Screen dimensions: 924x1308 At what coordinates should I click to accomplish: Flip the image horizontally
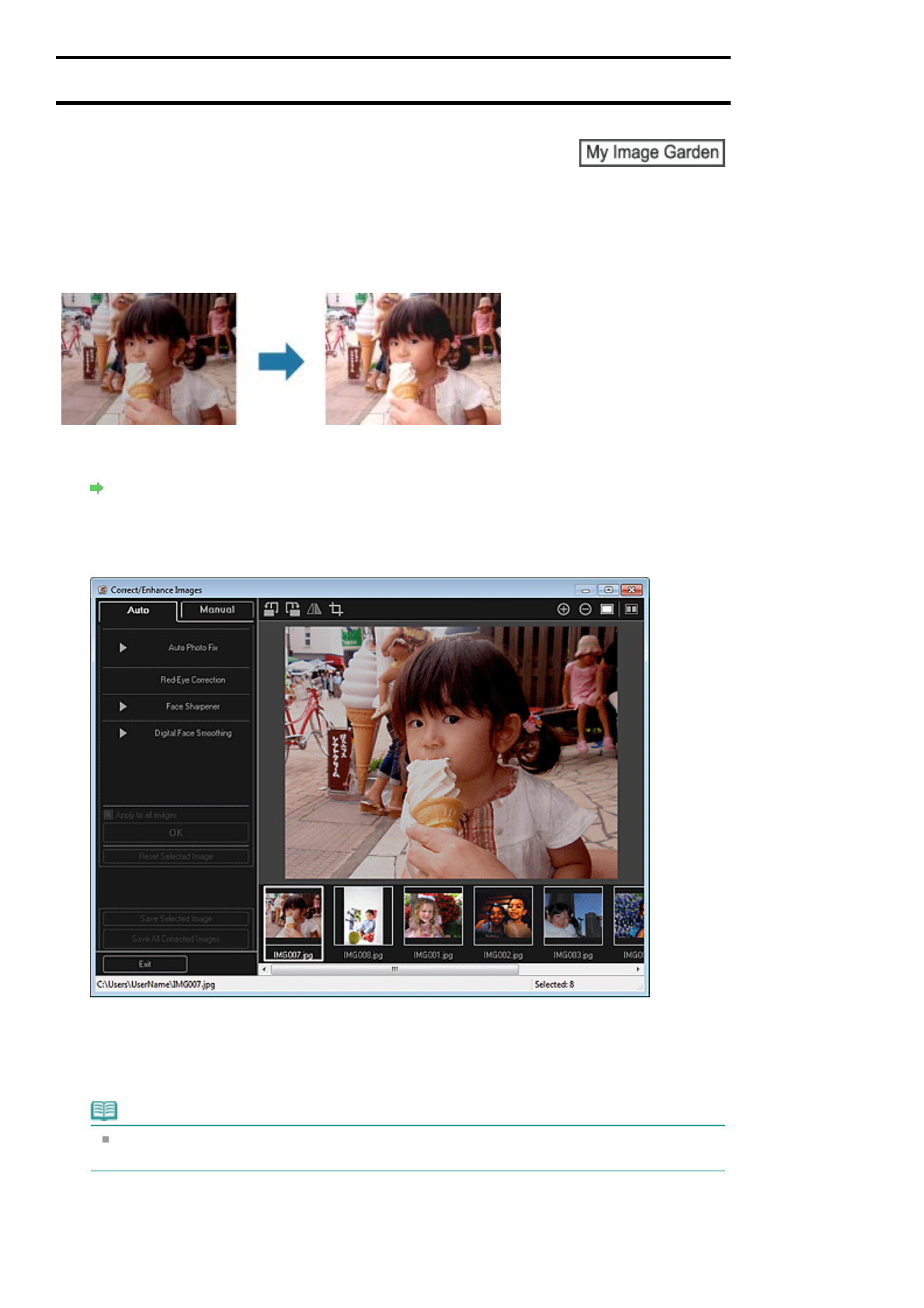click(x=314, y=610)
